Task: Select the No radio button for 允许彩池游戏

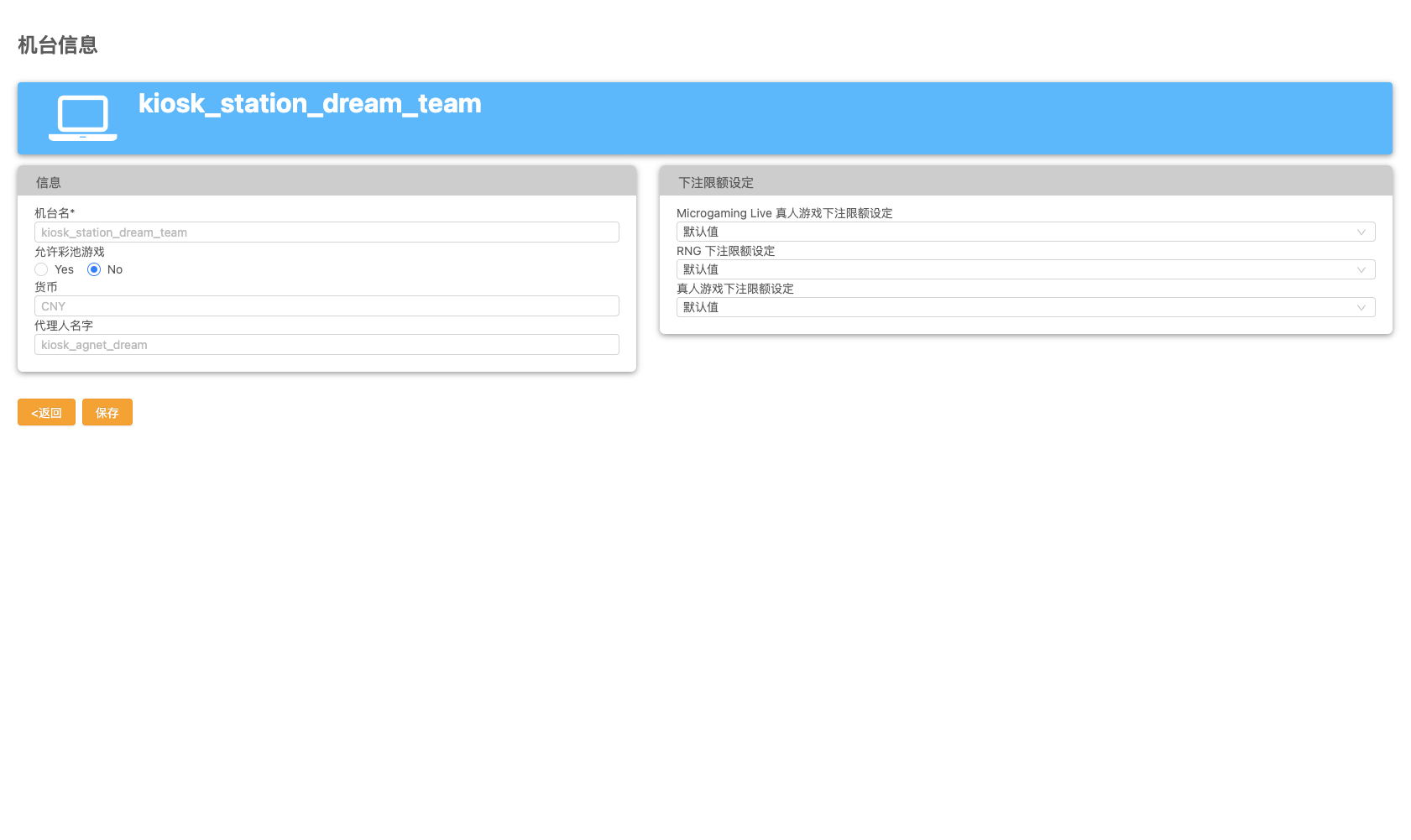Action: [x=94, y=269]
